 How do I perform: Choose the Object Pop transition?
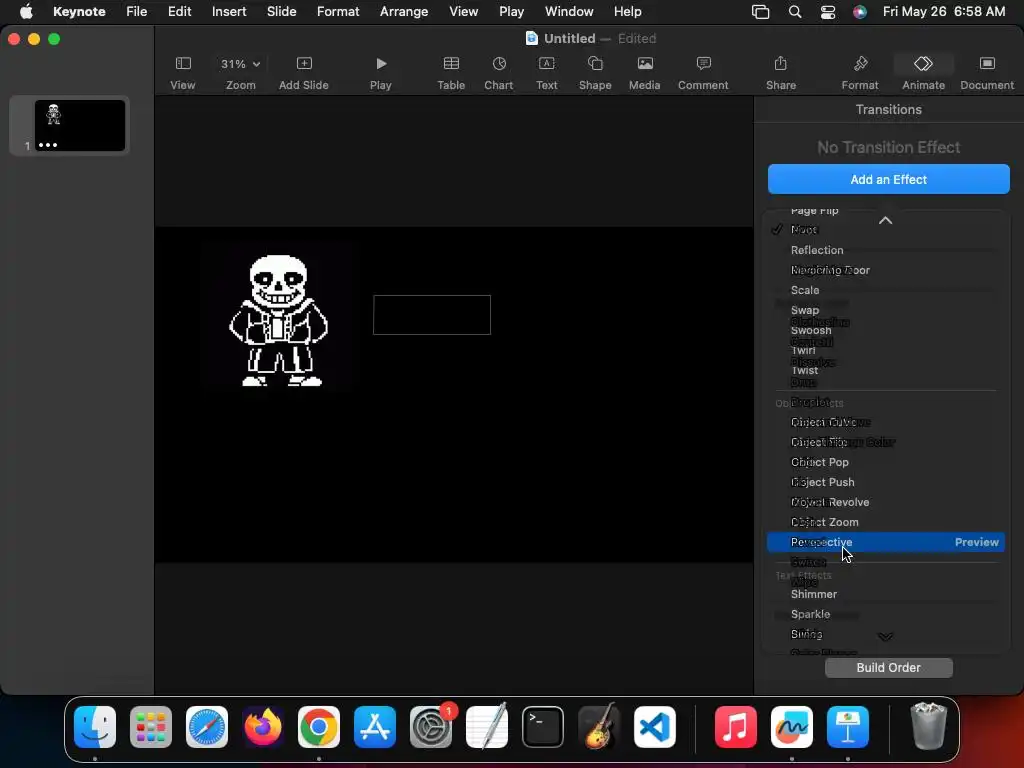click(820, 462)
